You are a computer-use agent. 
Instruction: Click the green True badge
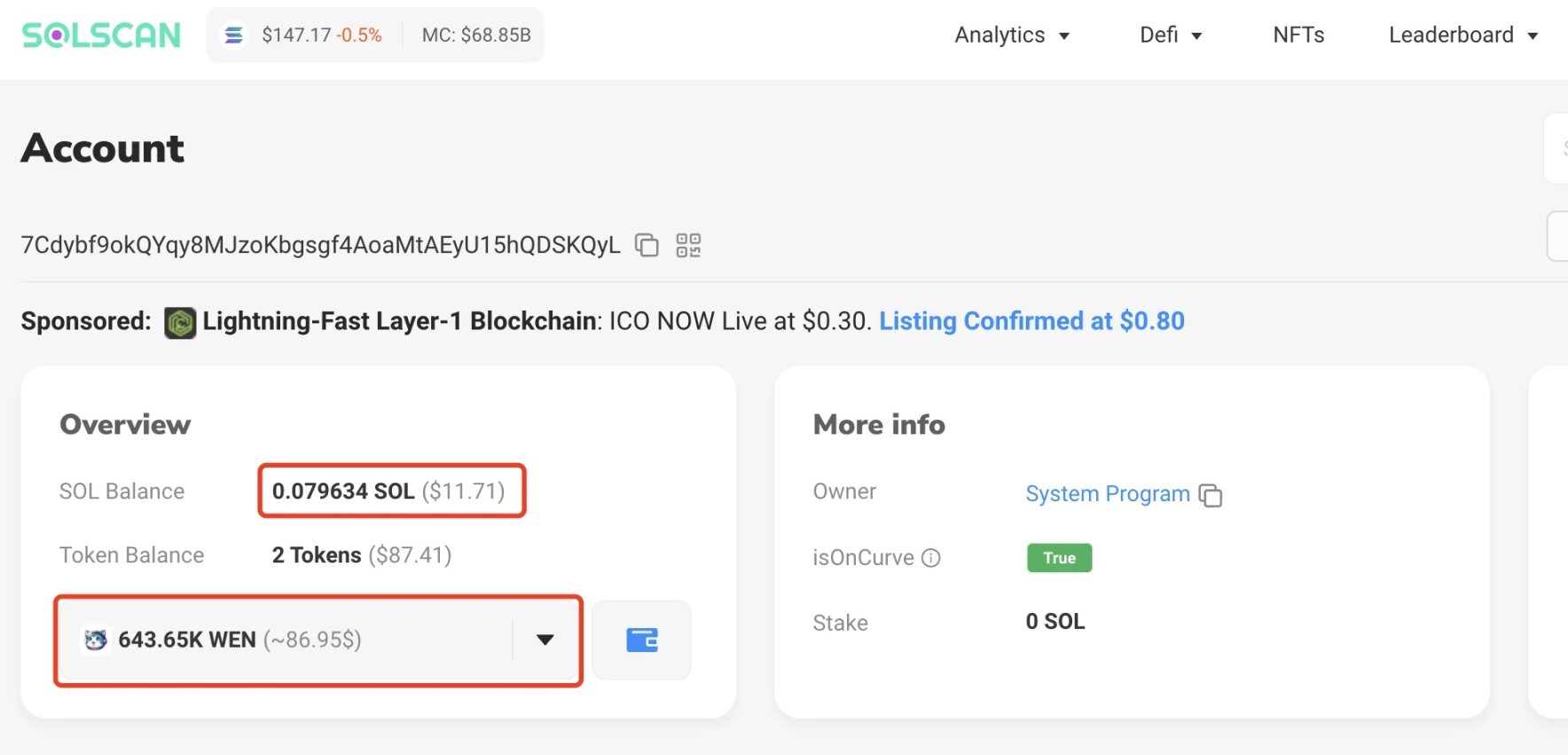[x=1059, y=558]
